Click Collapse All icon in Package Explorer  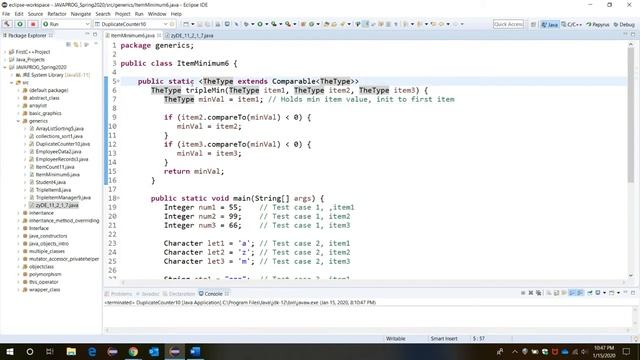click(69, 44)
